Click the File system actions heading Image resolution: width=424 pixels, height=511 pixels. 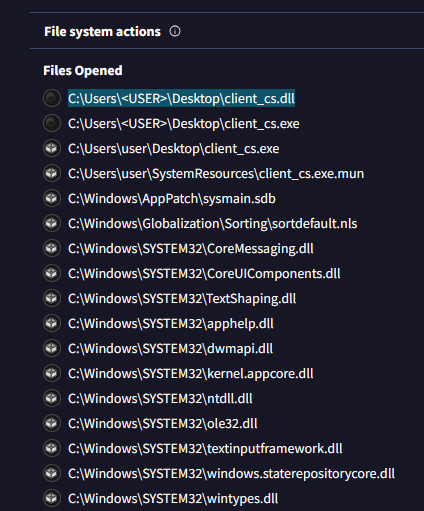tap(102, 32)
